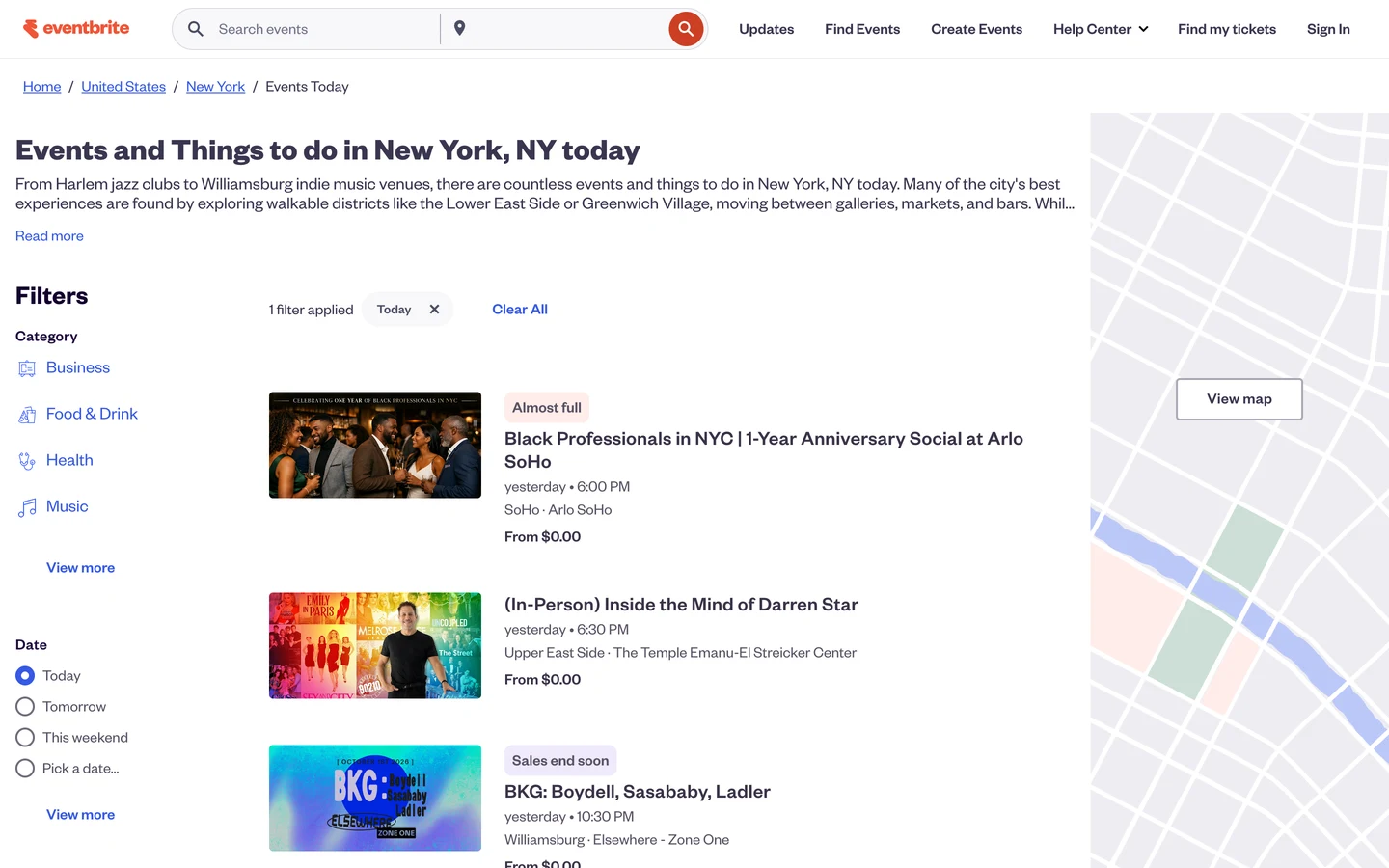This screenshot has height=868, width=1389.
Task: Select the Music category link
Action: (x=68, y=507)
